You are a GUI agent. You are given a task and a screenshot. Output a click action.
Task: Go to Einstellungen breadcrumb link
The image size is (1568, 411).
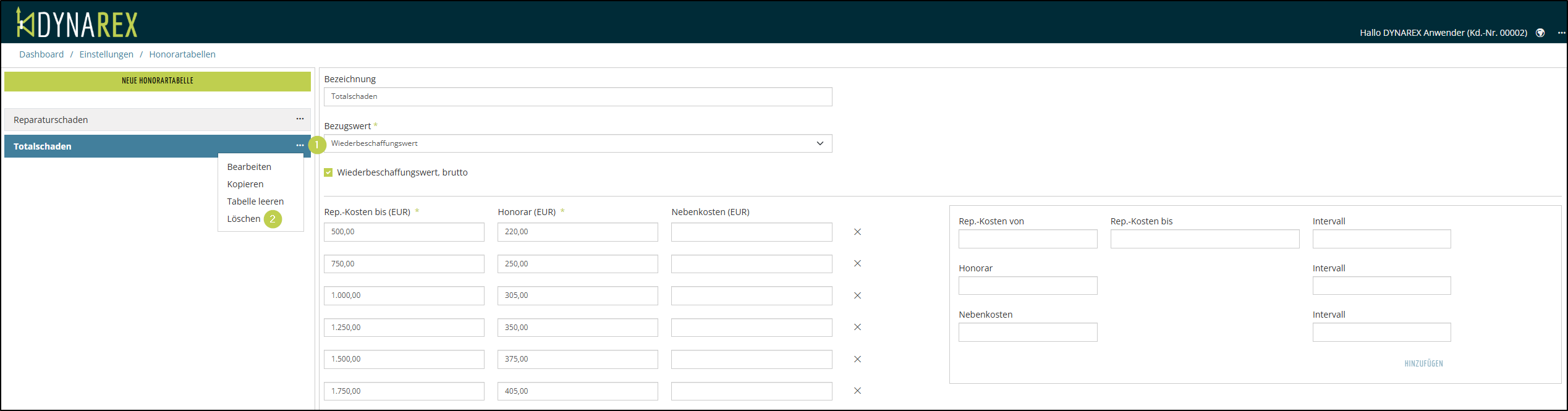(106, 54)
